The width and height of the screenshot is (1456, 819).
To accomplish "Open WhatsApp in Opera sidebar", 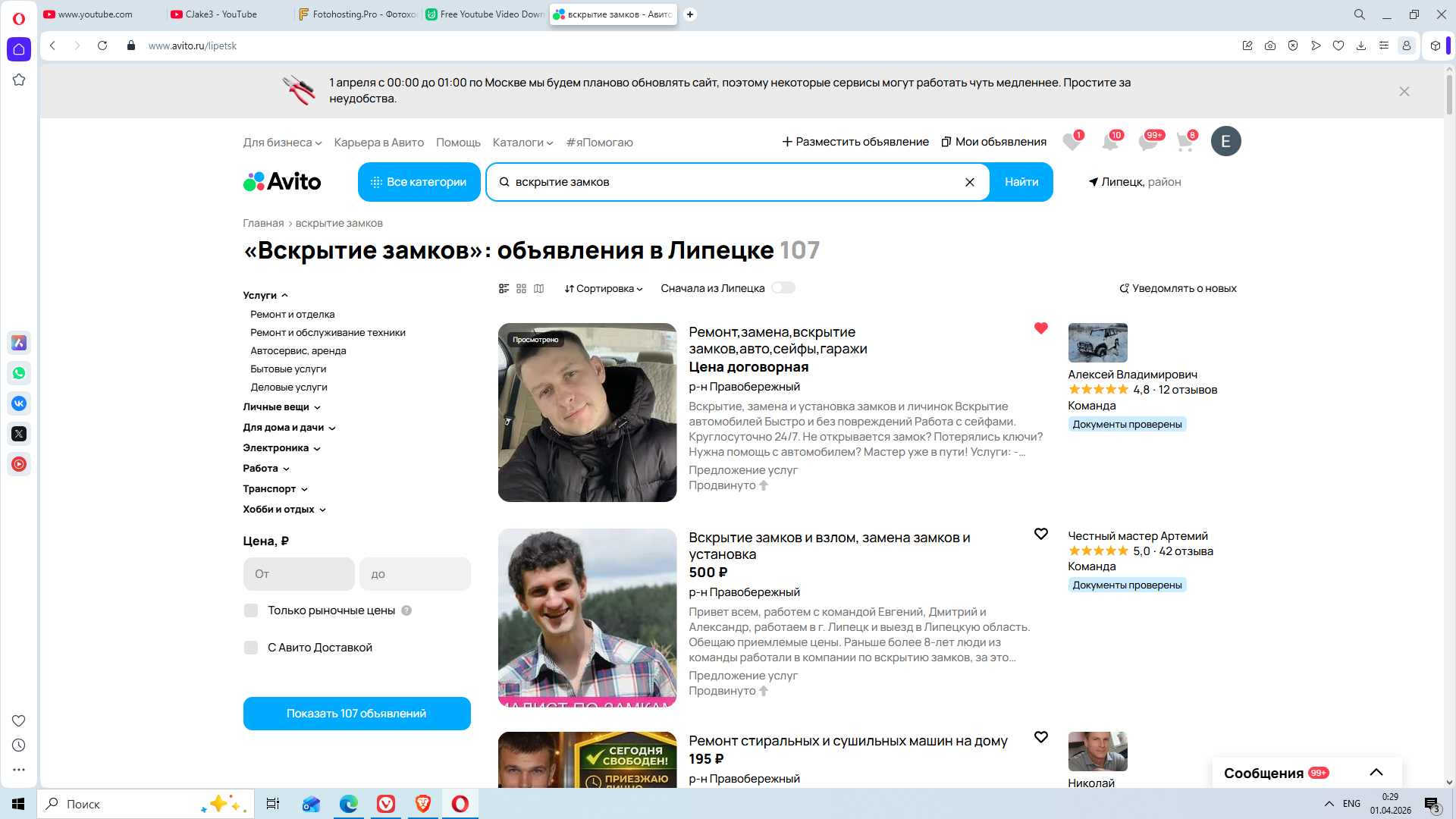I will coord(19,373).
